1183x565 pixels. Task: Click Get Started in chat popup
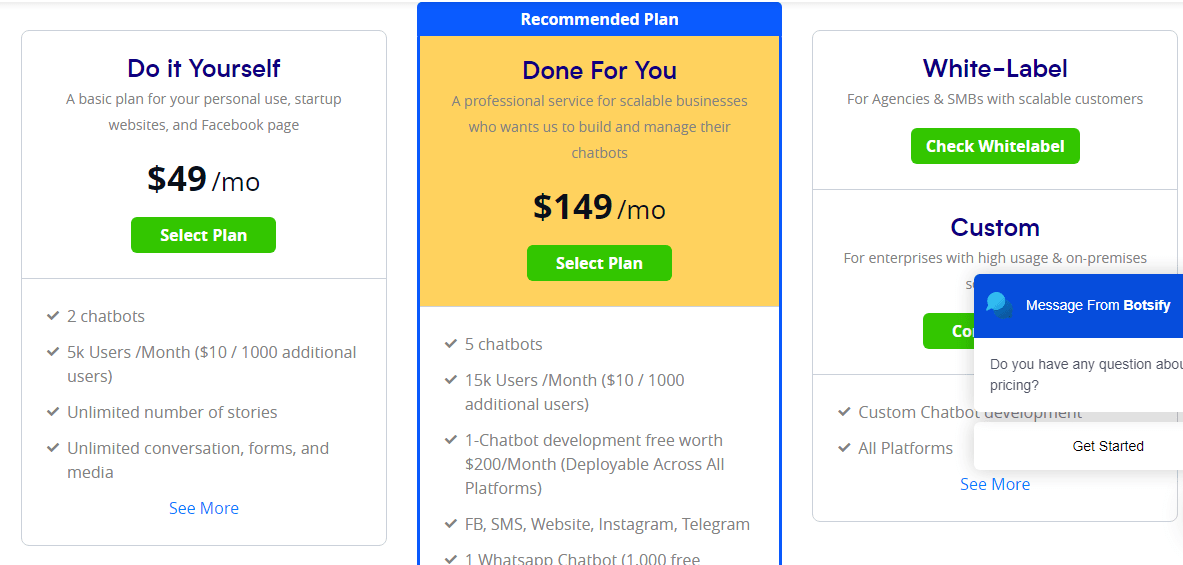(x=1108, y=446)
